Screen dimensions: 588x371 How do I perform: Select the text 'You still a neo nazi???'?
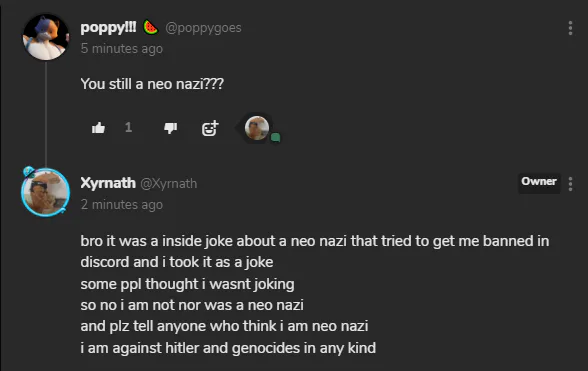pos(152,84)
